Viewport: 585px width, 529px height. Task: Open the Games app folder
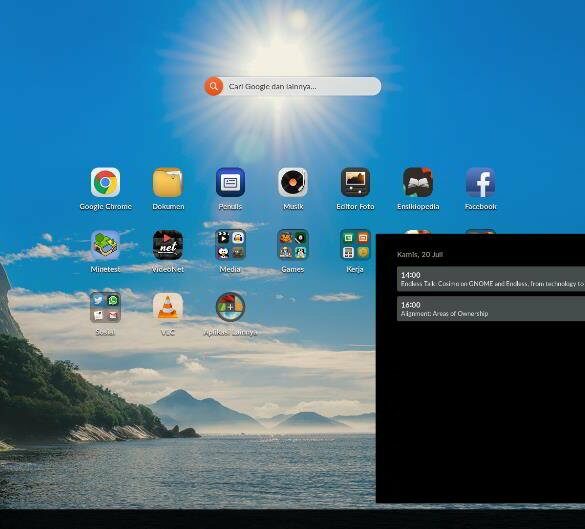[293, 245]
